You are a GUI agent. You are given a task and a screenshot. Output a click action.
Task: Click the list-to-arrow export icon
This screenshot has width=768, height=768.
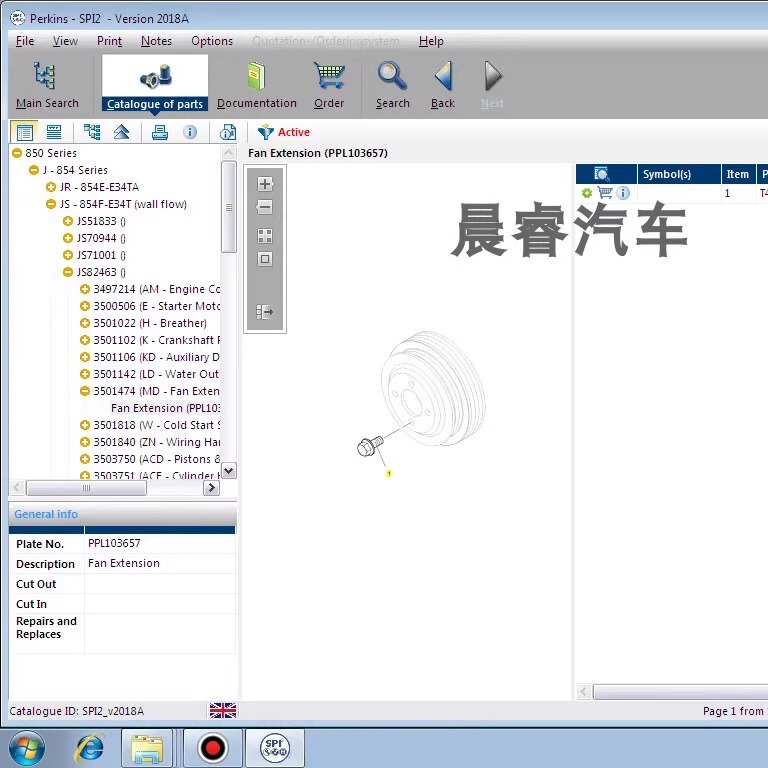[265, 312]
